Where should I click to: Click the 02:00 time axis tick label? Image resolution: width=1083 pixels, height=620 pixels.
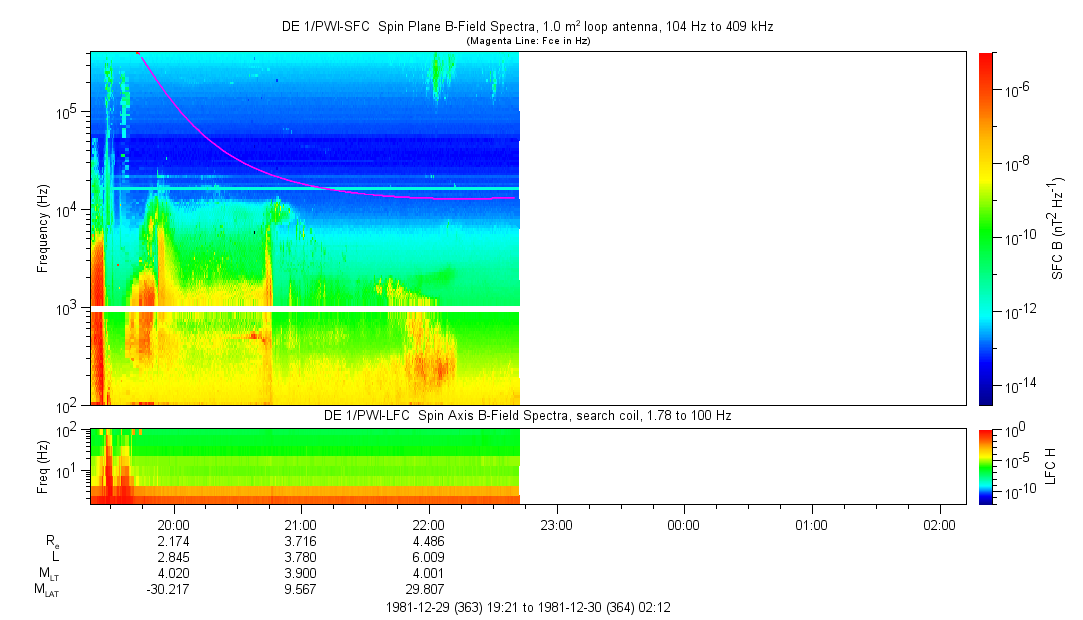[x=938, y=524]
